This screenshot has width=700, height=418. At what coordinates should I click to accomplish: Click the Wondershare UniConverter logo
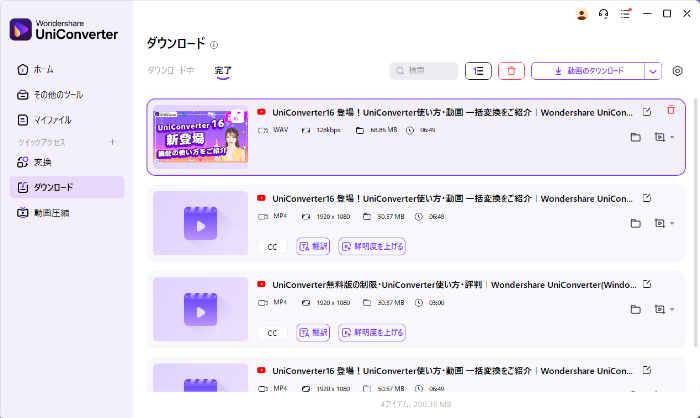tap(64, 29)
